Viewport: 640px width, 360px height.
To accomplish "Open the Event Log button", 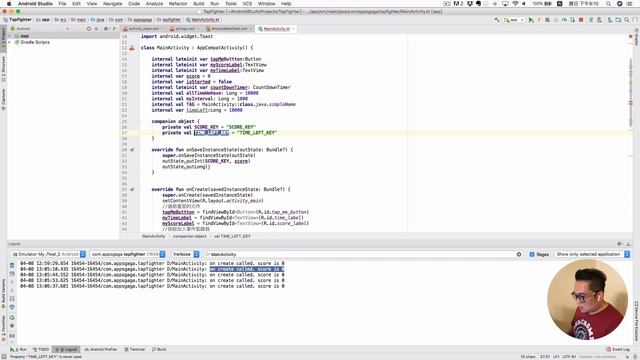I will (x=618, y=349).
